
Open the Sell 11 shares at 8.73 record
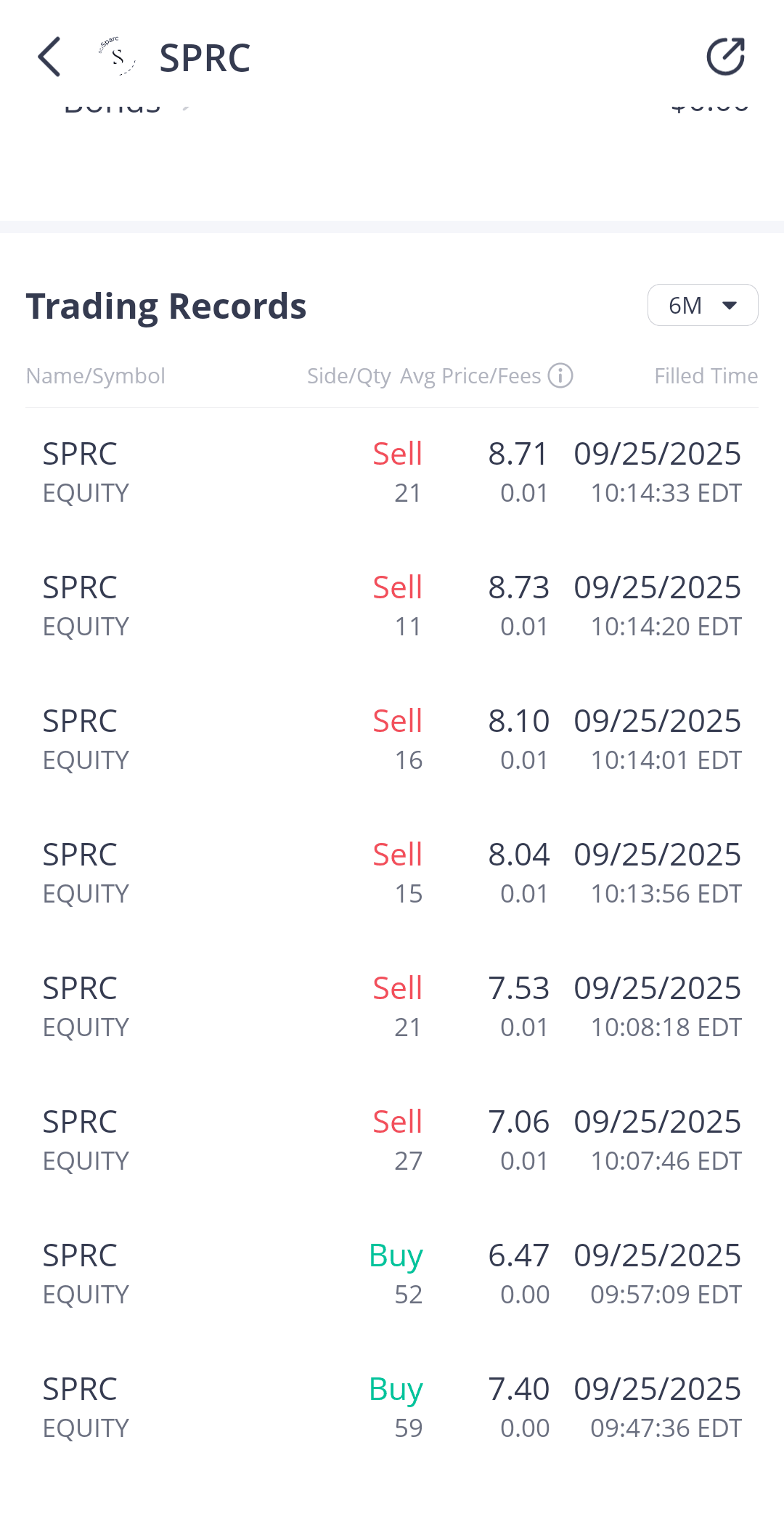tap(392, 606)
